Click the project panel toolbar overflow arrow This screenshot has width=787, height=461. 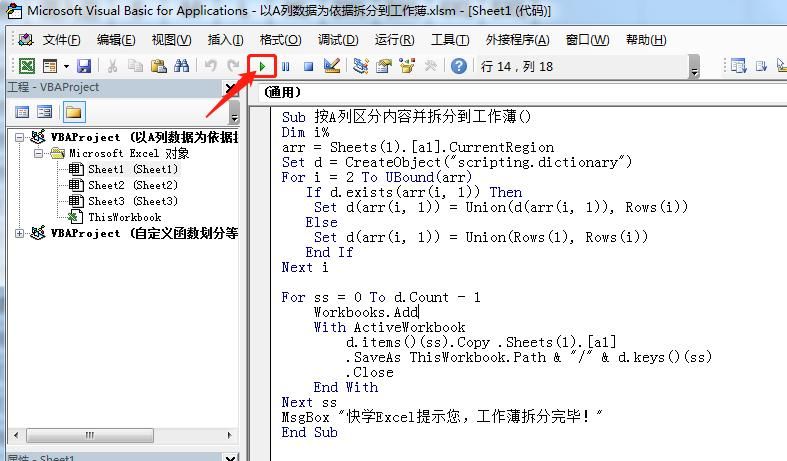click(x=234, y=112)
